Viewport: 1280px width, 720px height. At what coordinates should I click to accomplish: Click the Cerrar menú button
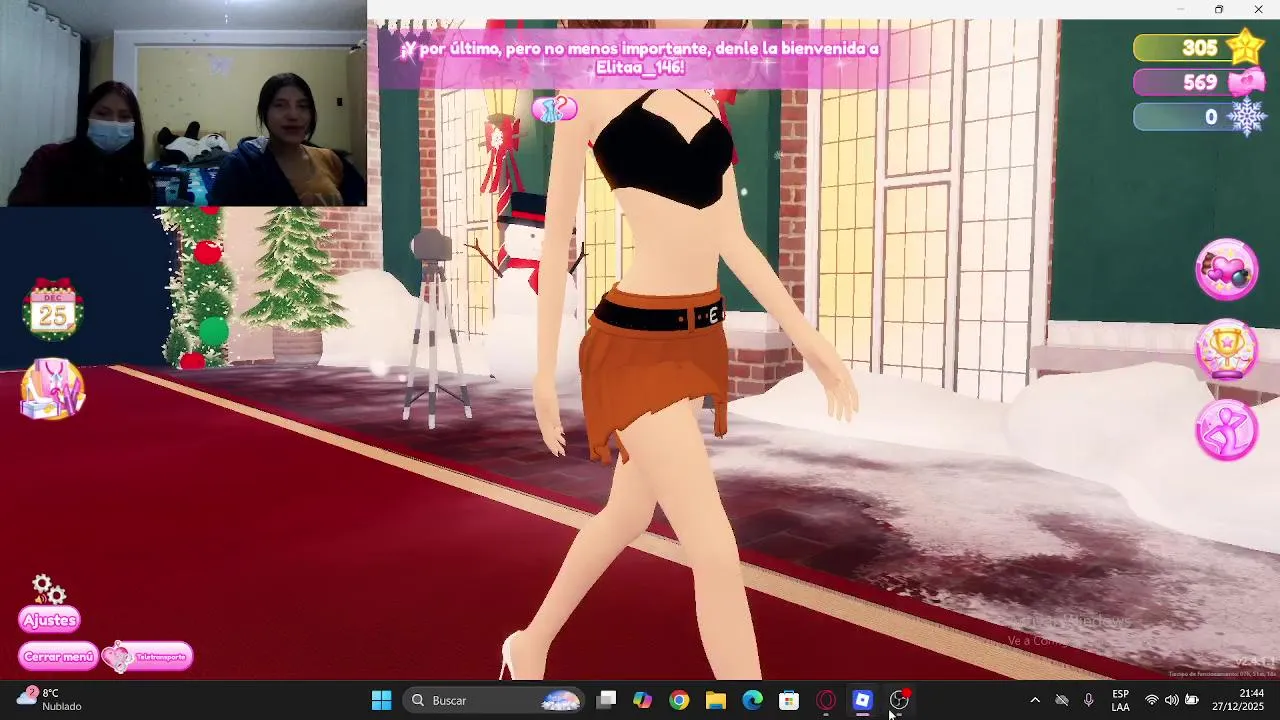click(58, 657)
